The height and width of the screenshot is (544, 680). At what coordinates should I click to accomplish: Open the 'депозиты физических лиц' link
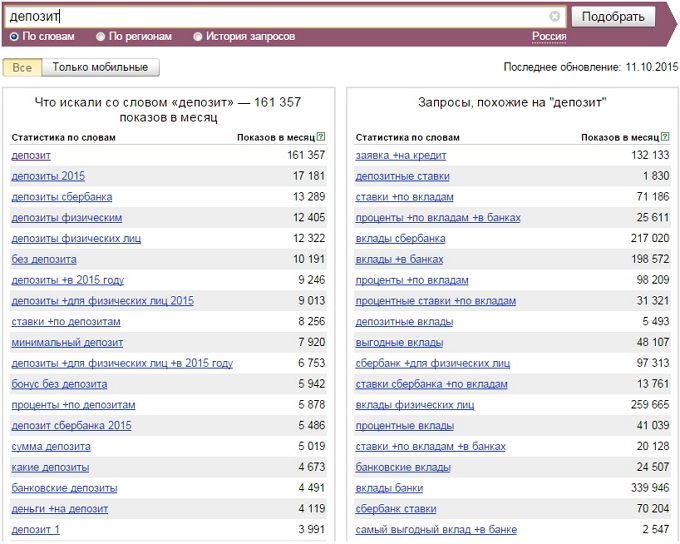pos(76,239)
